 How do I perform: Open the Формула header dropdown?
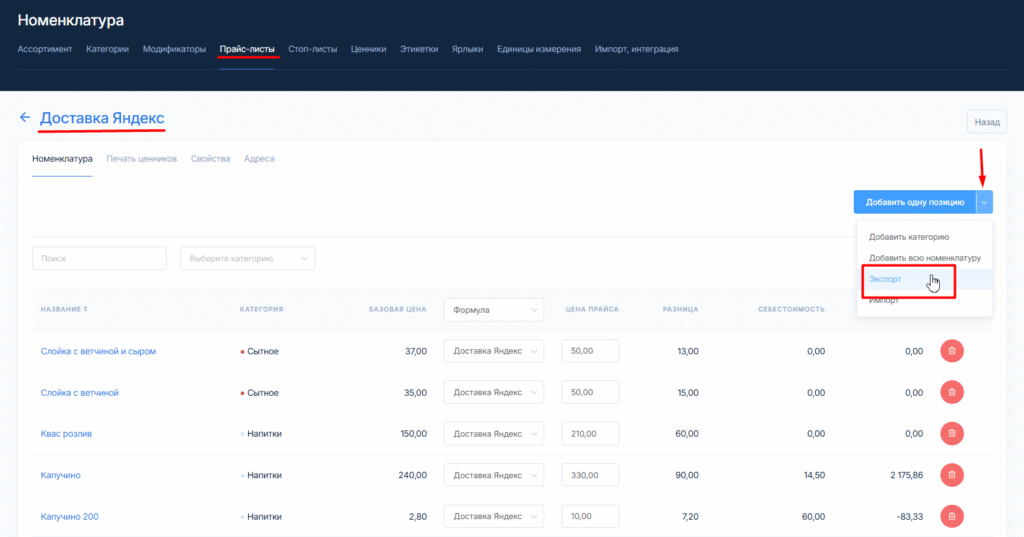[493, 310]
